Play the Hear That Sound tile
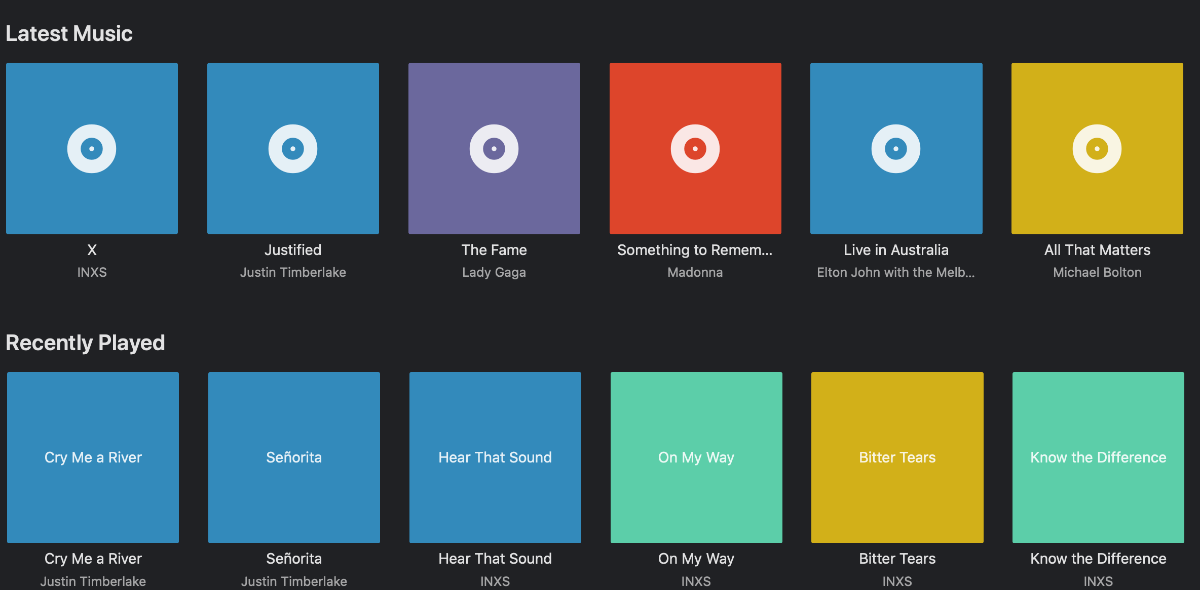 coord(495,457)
